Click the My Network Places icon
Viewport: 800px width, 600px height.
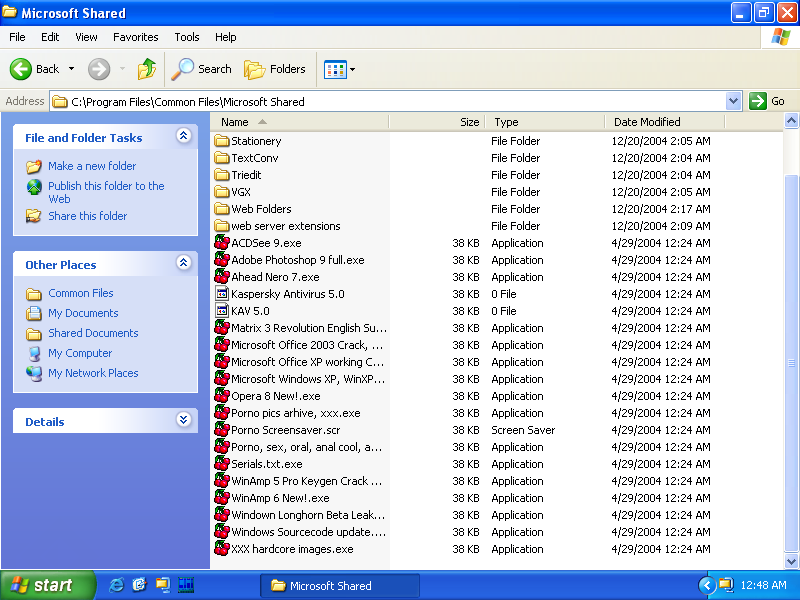tap(34, 373)
